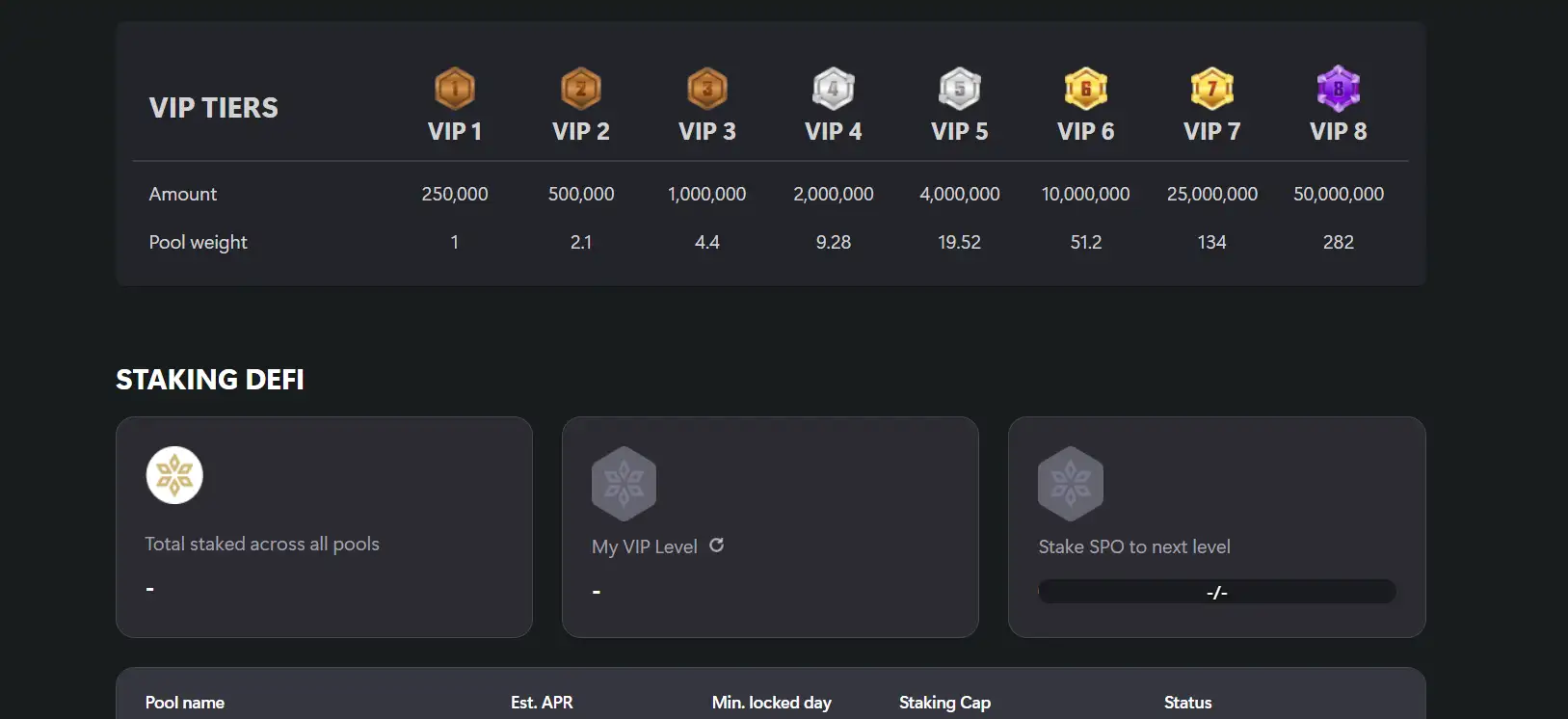Click the hexagon above Stake SPO to next level

click(1070, 483)
